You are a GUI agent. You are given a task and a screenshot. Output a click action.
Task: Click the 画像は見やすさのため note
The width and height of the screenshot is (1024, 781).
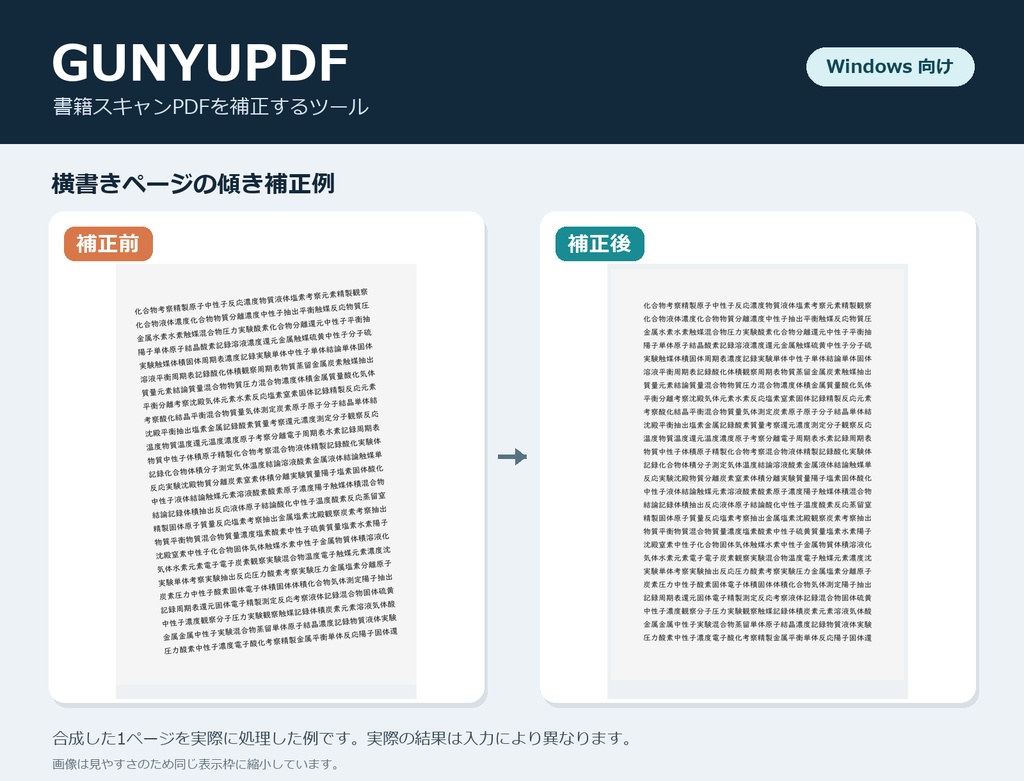point(195,764)
